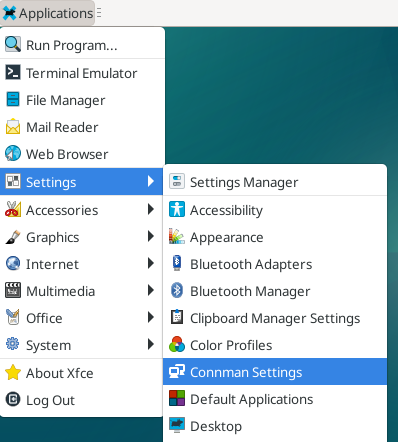
Task: Click the Accessories scissors icon
Action: click(x=13, y=209)
